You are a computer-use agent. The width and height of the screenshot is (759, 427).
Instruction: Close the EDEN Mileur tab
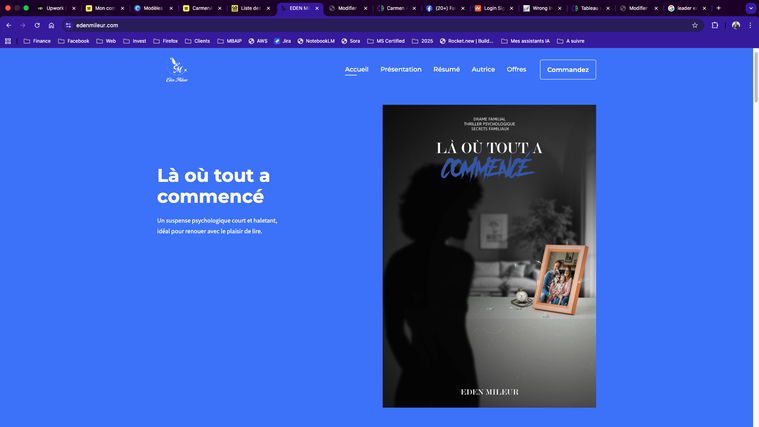click(x=317, y=8)
